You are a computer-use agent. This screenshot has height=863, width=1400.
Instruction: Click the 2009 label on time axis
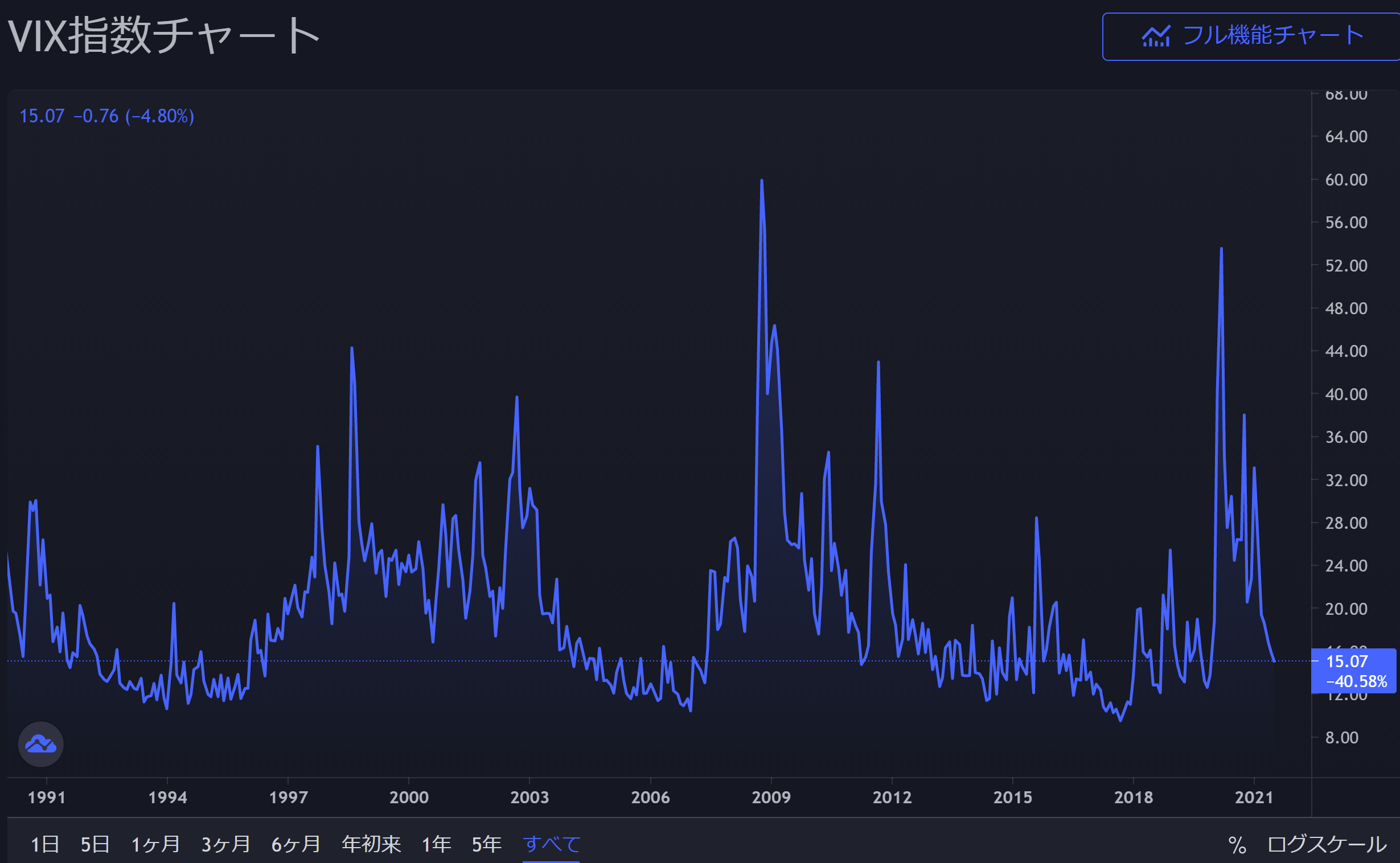tap(771, 798)
